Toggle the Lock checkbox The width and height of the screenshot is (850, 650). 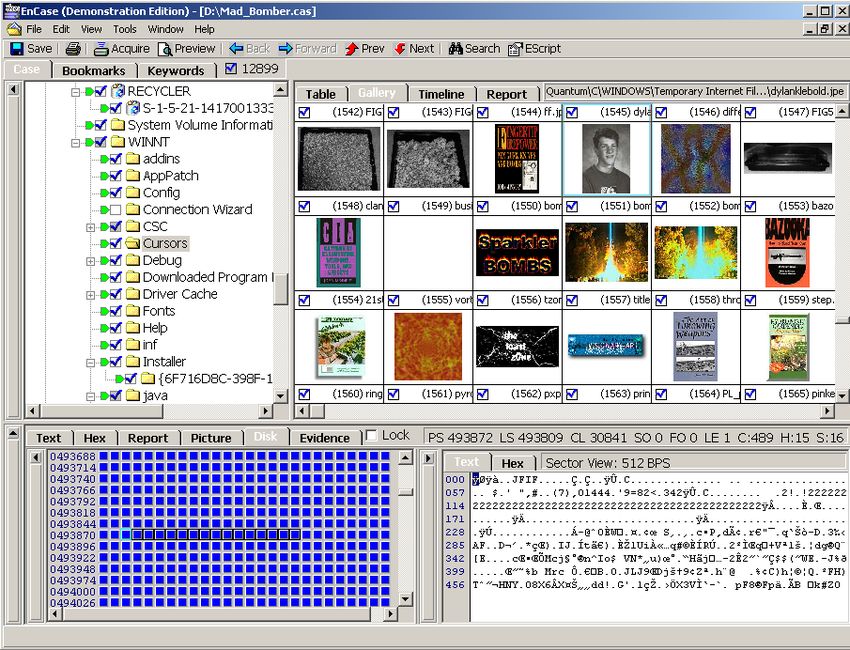[372, 435]
